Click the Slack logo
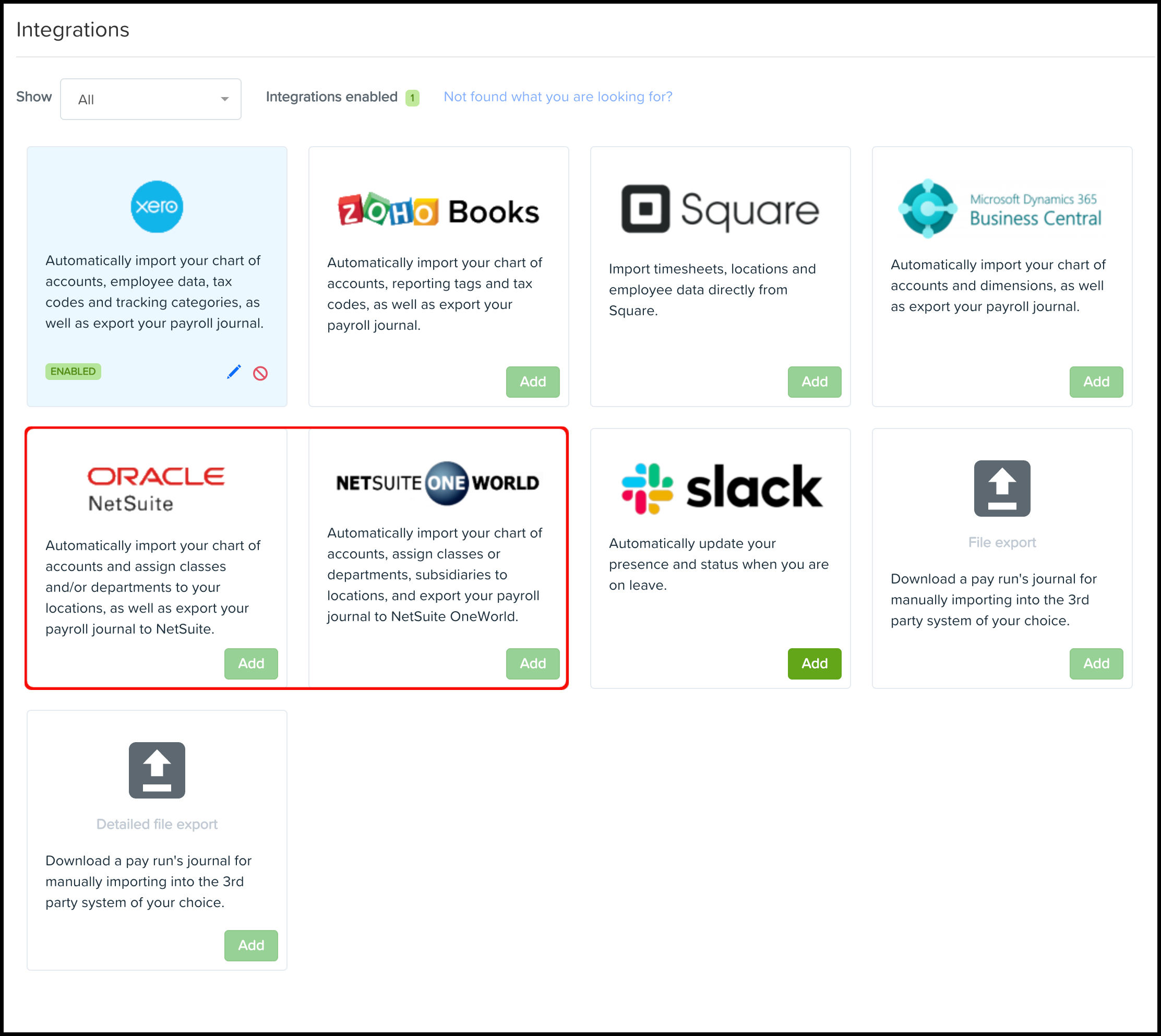 pos(722,489)
